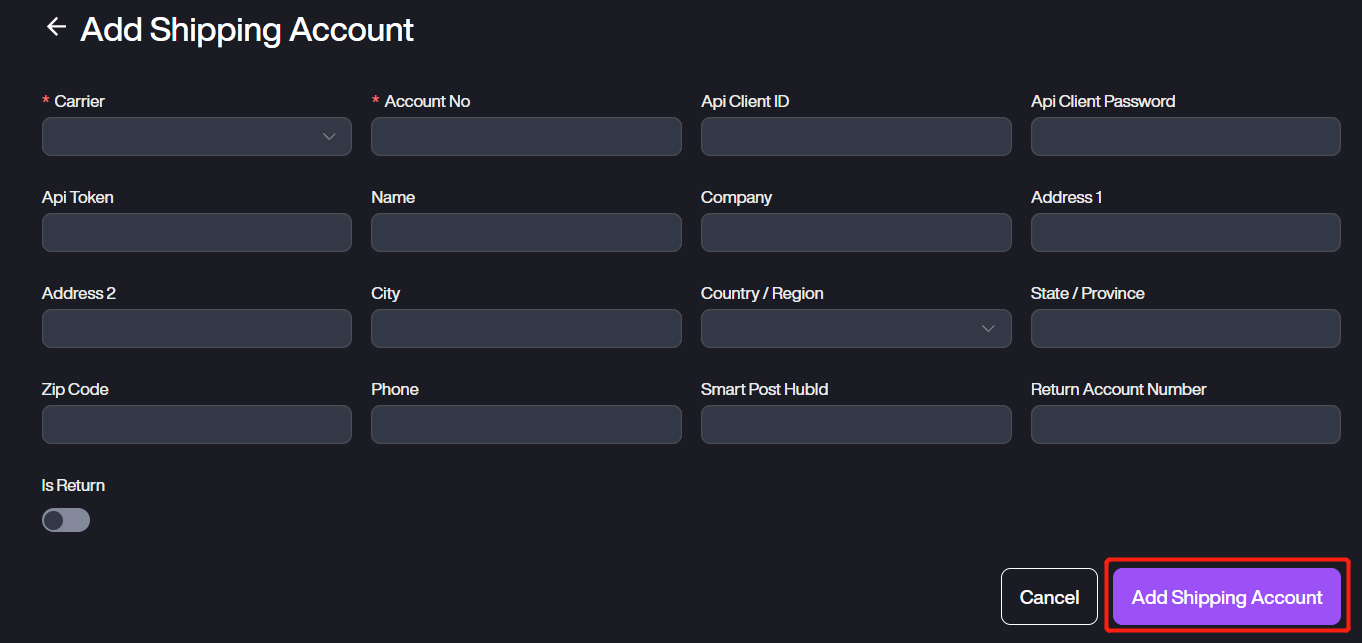The width and height of the screenshot is (1362, 643).
Task: Click into the Api Token field
Action: pyautogui.click(x=197, y=233)
